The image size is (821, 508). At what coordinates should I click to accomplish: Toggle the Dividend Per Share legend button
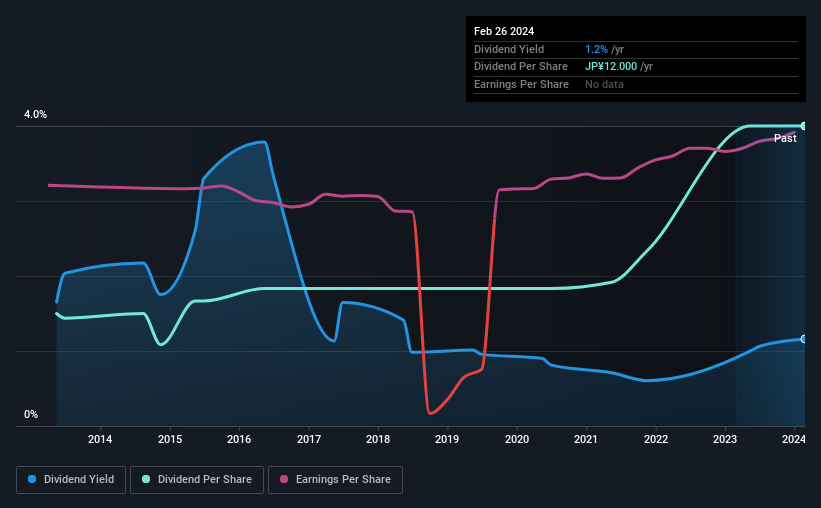tap(197, 480)
